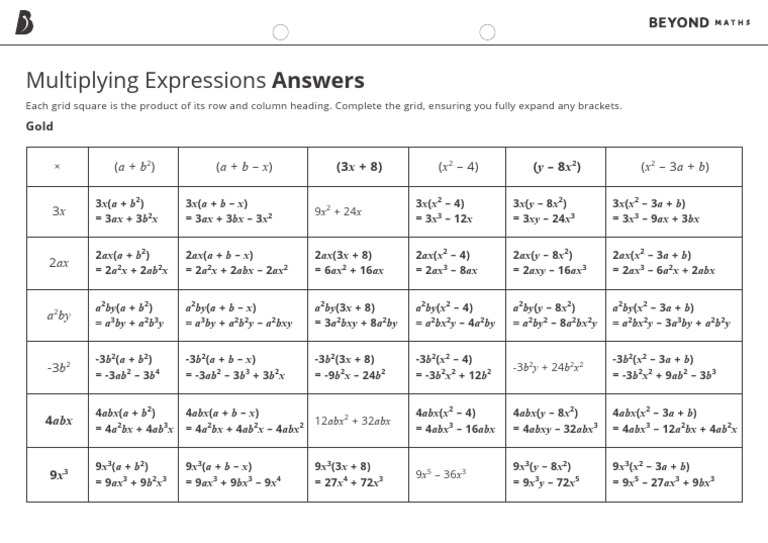768x543 pixels.
Task: Click the cell containing -3b²y + 24b²x²
Action: 555,367
